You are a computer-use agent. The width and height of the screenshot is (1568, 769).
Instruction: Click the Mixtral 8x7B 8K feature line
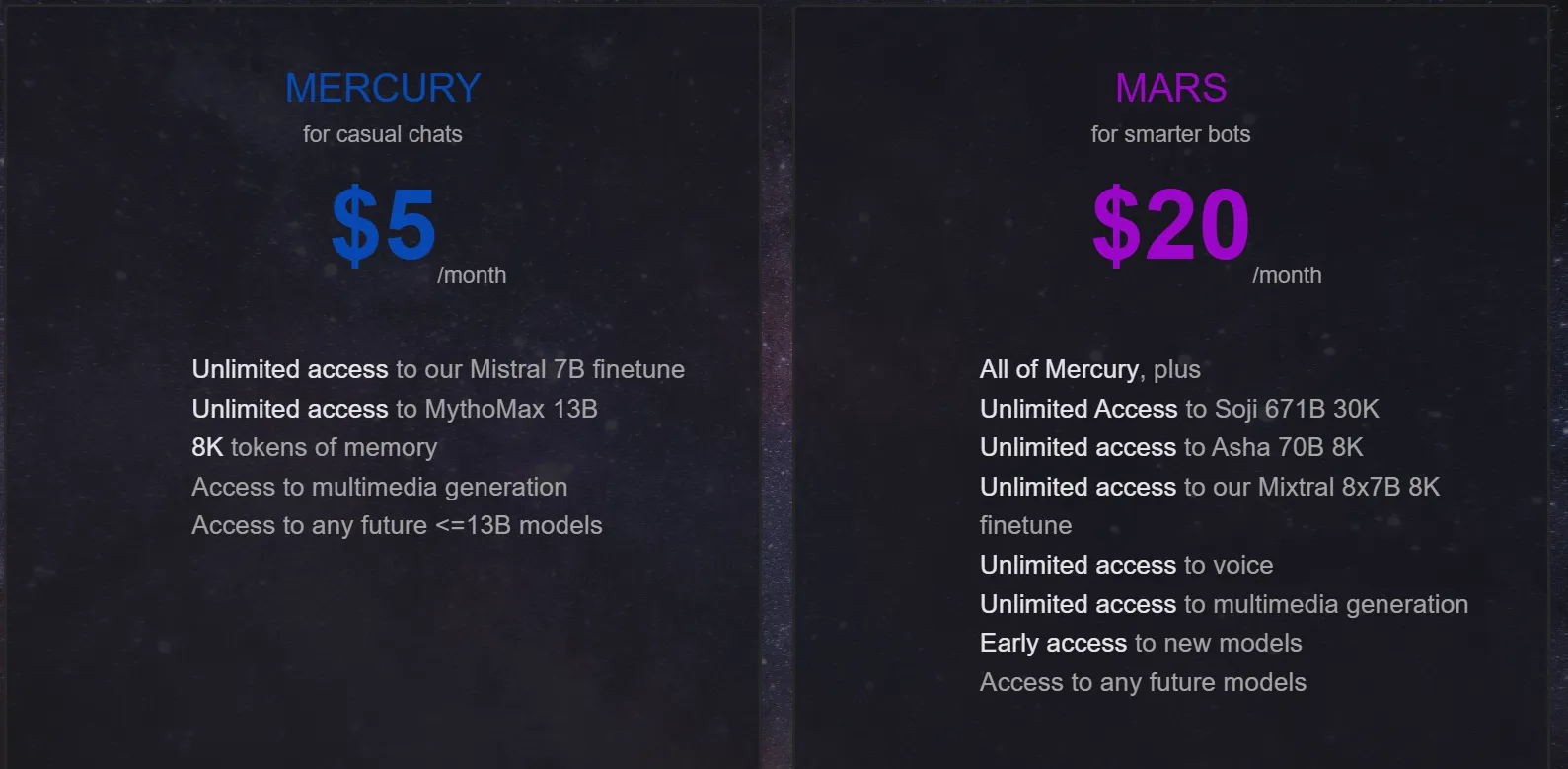coord(1210,487)
